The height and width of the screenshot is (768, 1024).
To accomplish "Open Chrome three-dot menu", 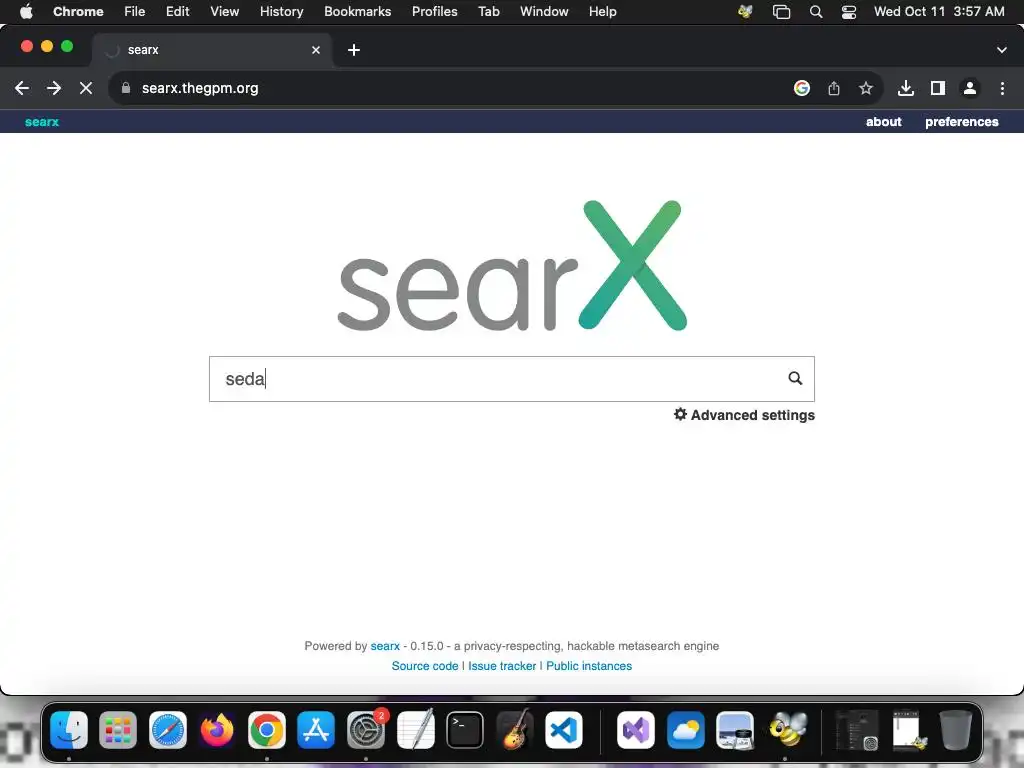I will click(x=1002, y=88).
